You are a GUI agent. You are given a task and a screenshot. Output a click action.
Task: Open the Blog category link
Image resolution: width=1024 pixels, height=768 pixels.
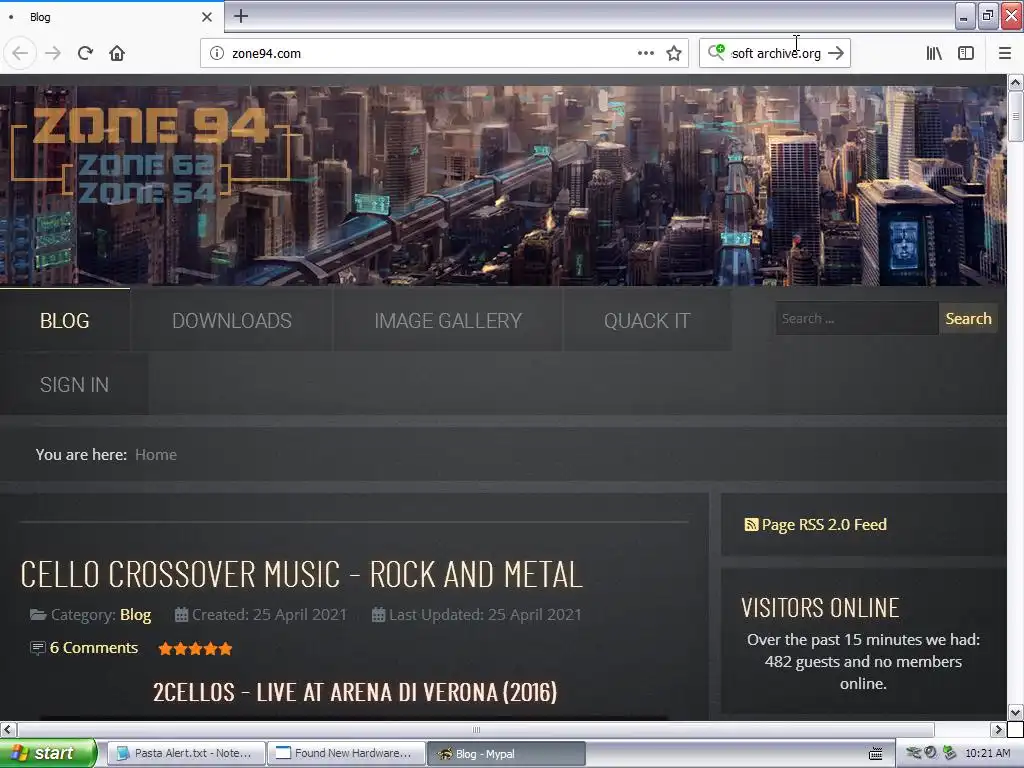(135, 615)
